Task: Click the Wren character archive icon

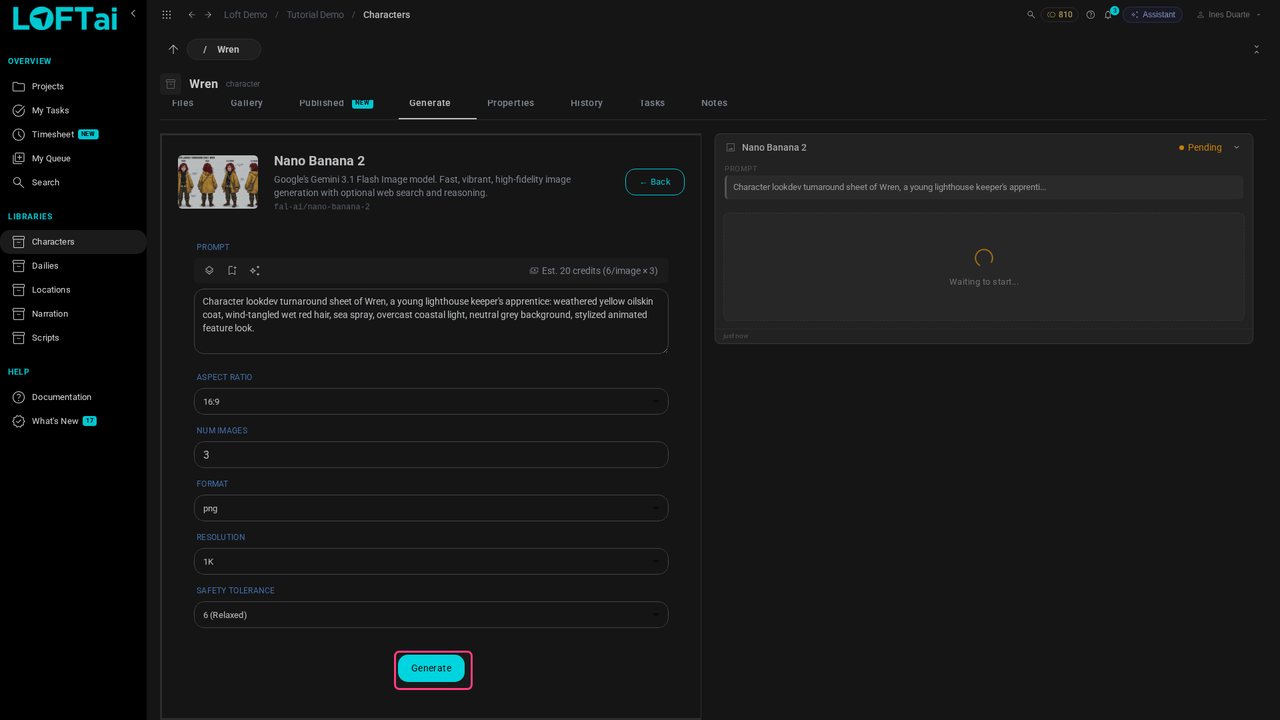Action: coord(171,84)
